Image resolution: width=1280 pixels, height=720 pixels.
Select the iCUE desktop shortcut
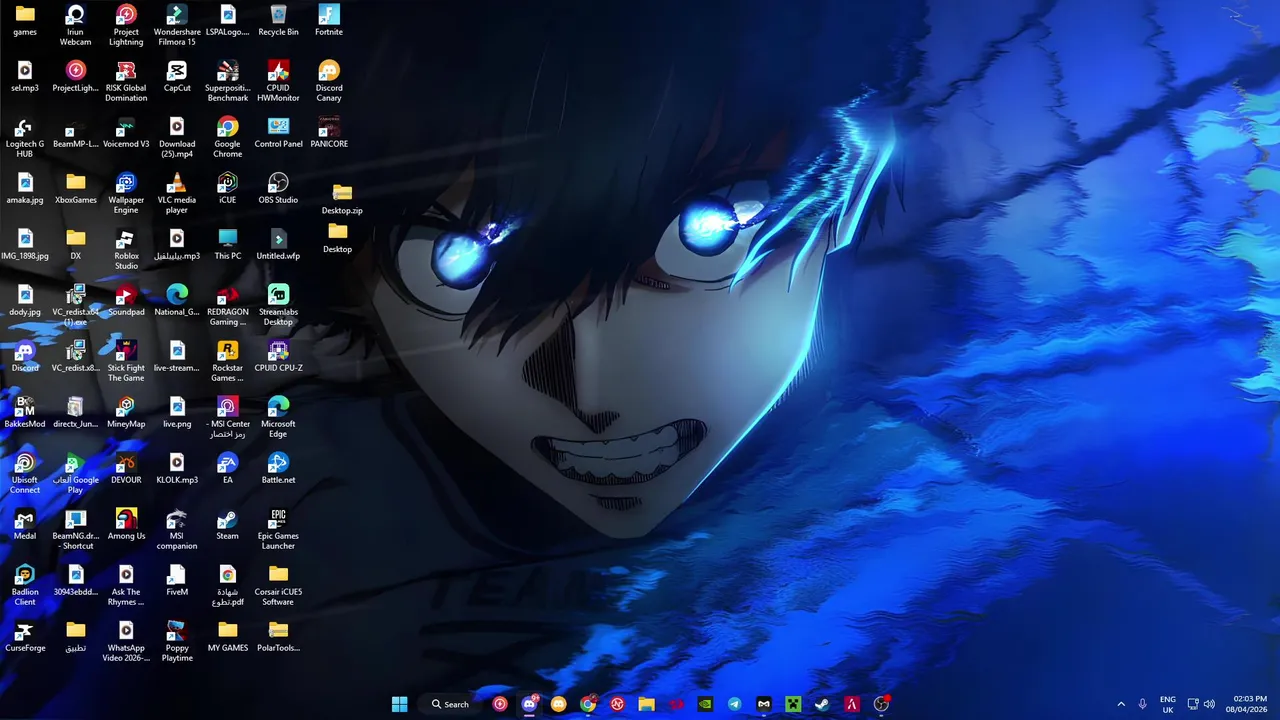228,189
